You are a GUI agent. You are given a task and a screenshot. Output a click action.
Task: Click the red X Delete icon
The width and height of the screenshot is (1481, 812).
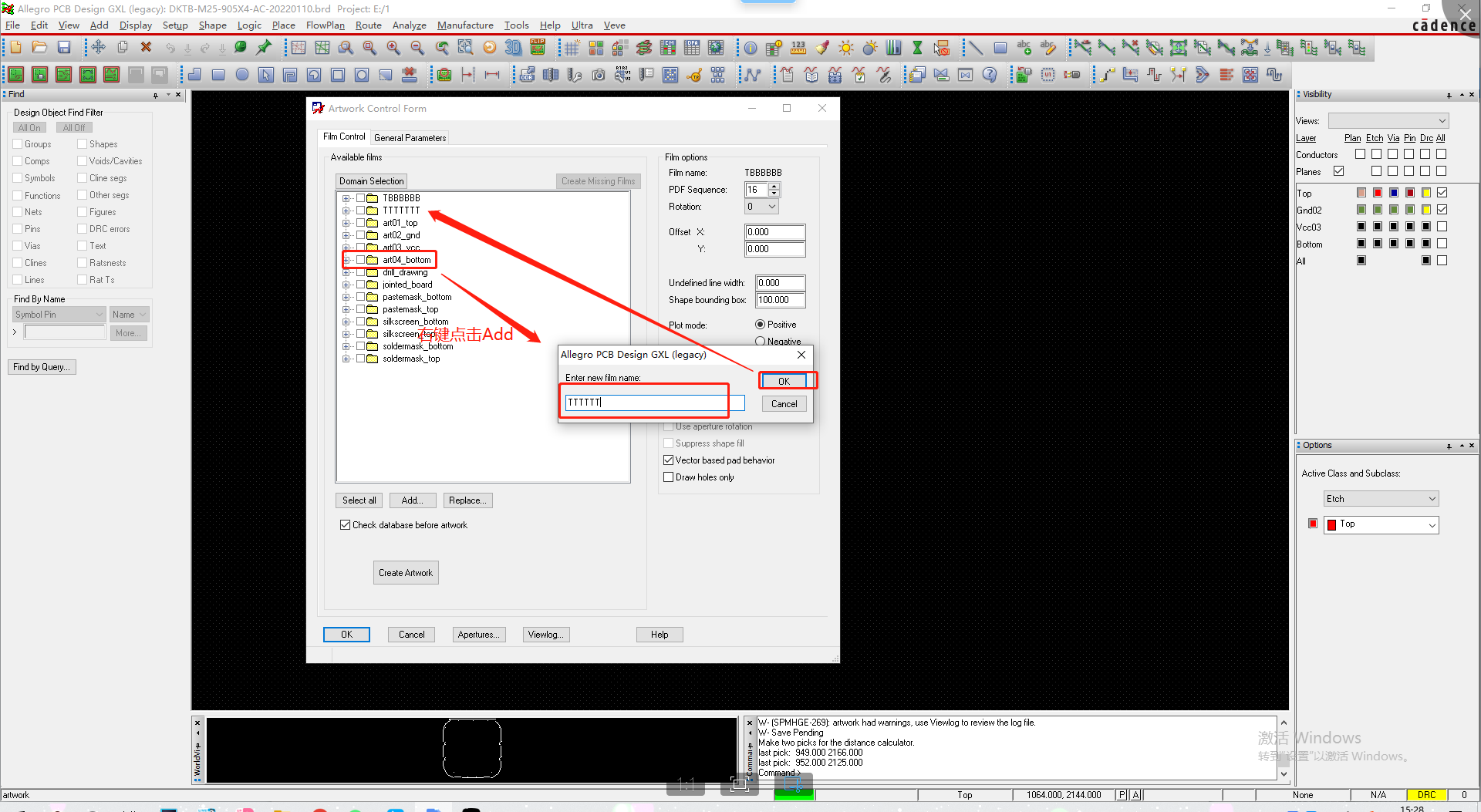[146, 48]
